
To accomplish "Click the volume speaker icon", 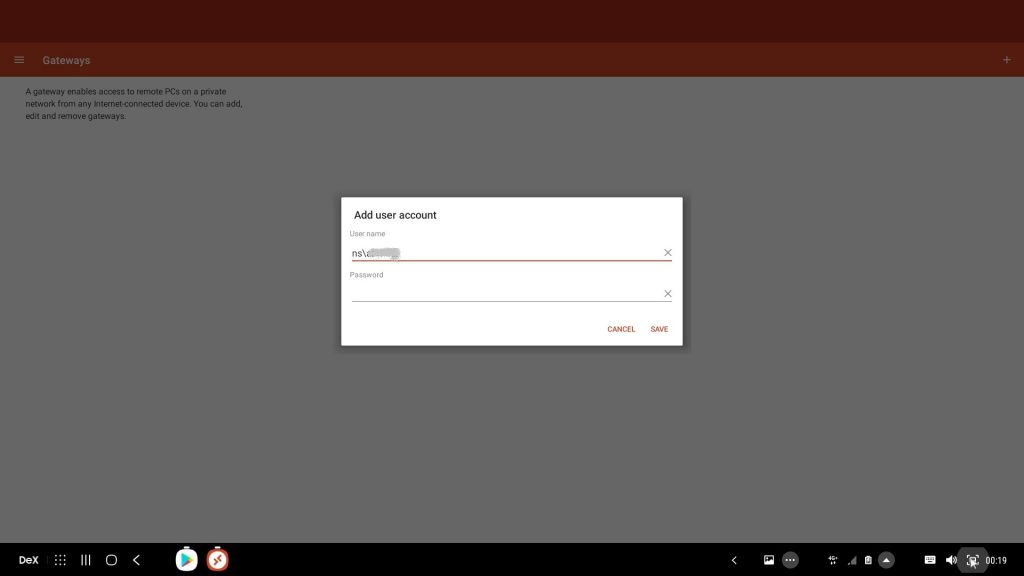I will click(x=950, y=560).
